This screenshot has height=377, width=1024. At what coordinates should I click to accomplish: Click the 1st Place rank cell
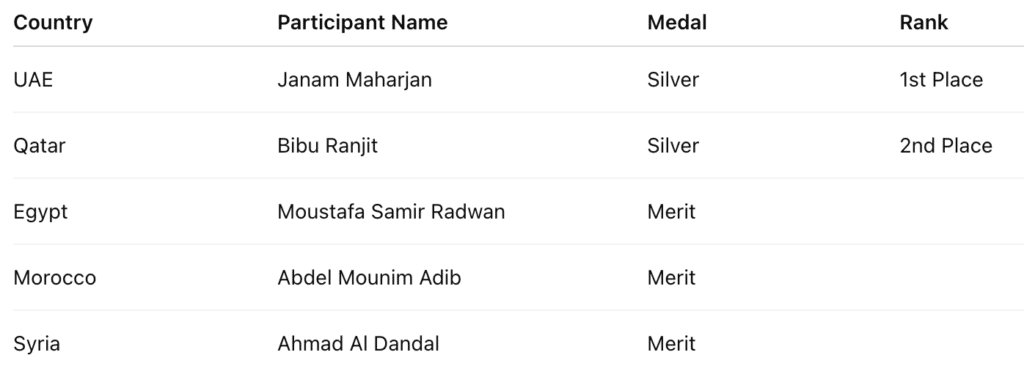[x=941, y=80]
